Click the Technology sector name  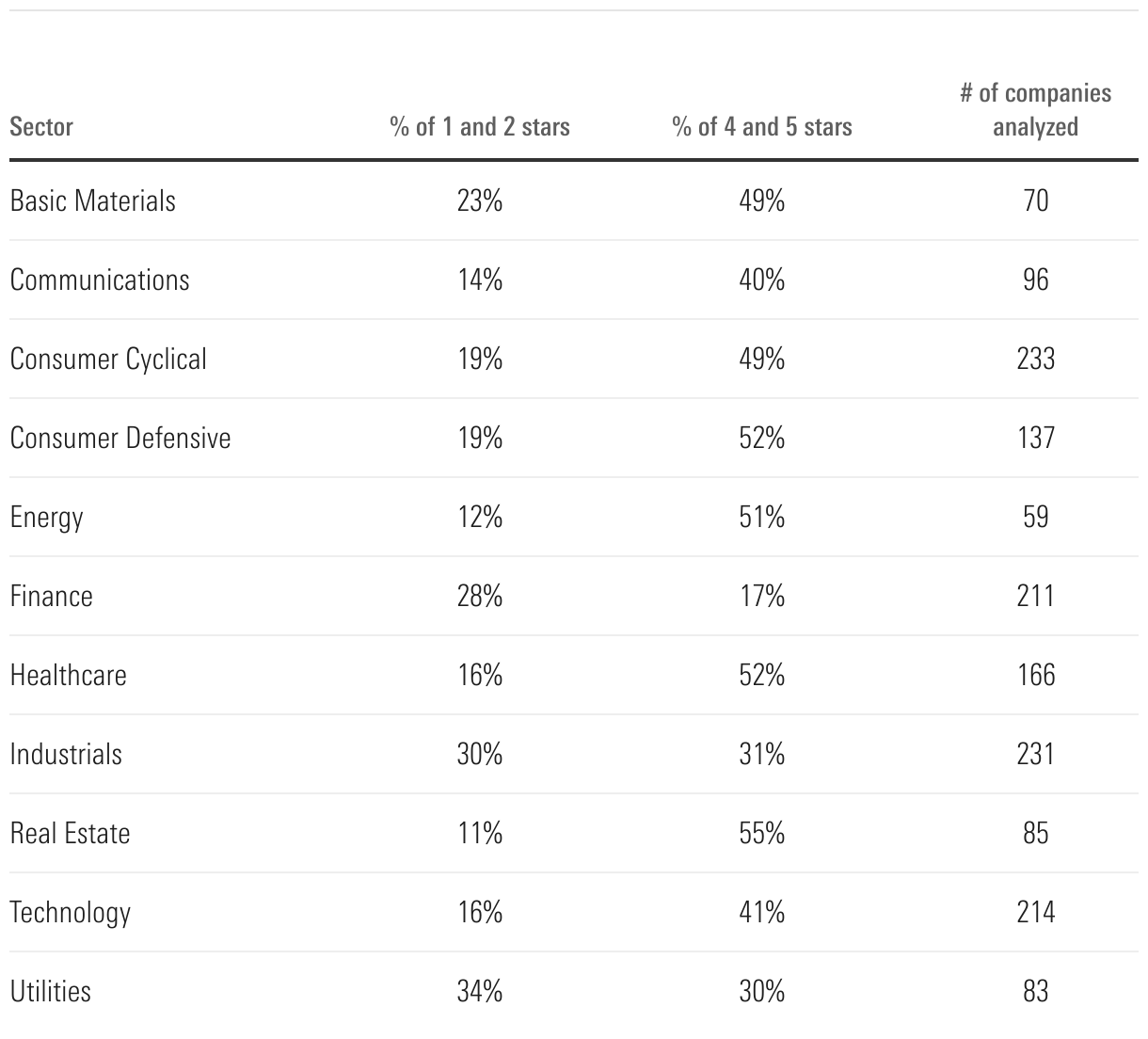pyautogui.click(x=71, y=912)
